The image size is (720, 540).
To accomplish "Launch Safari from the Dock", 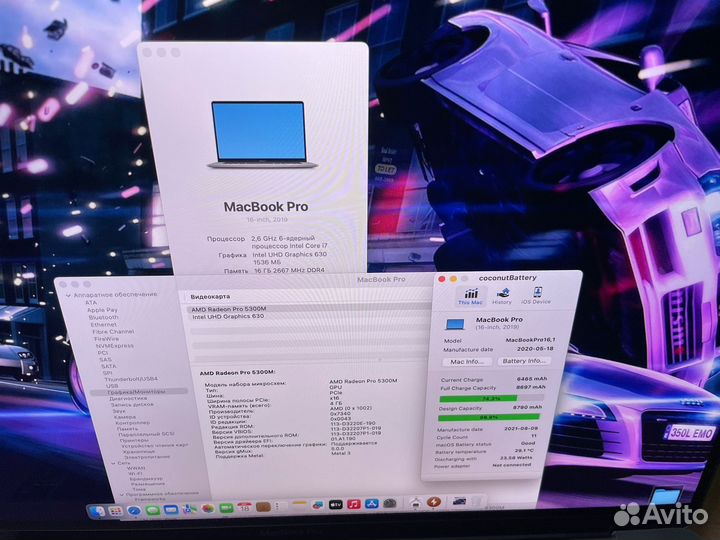I will [134, 511].
